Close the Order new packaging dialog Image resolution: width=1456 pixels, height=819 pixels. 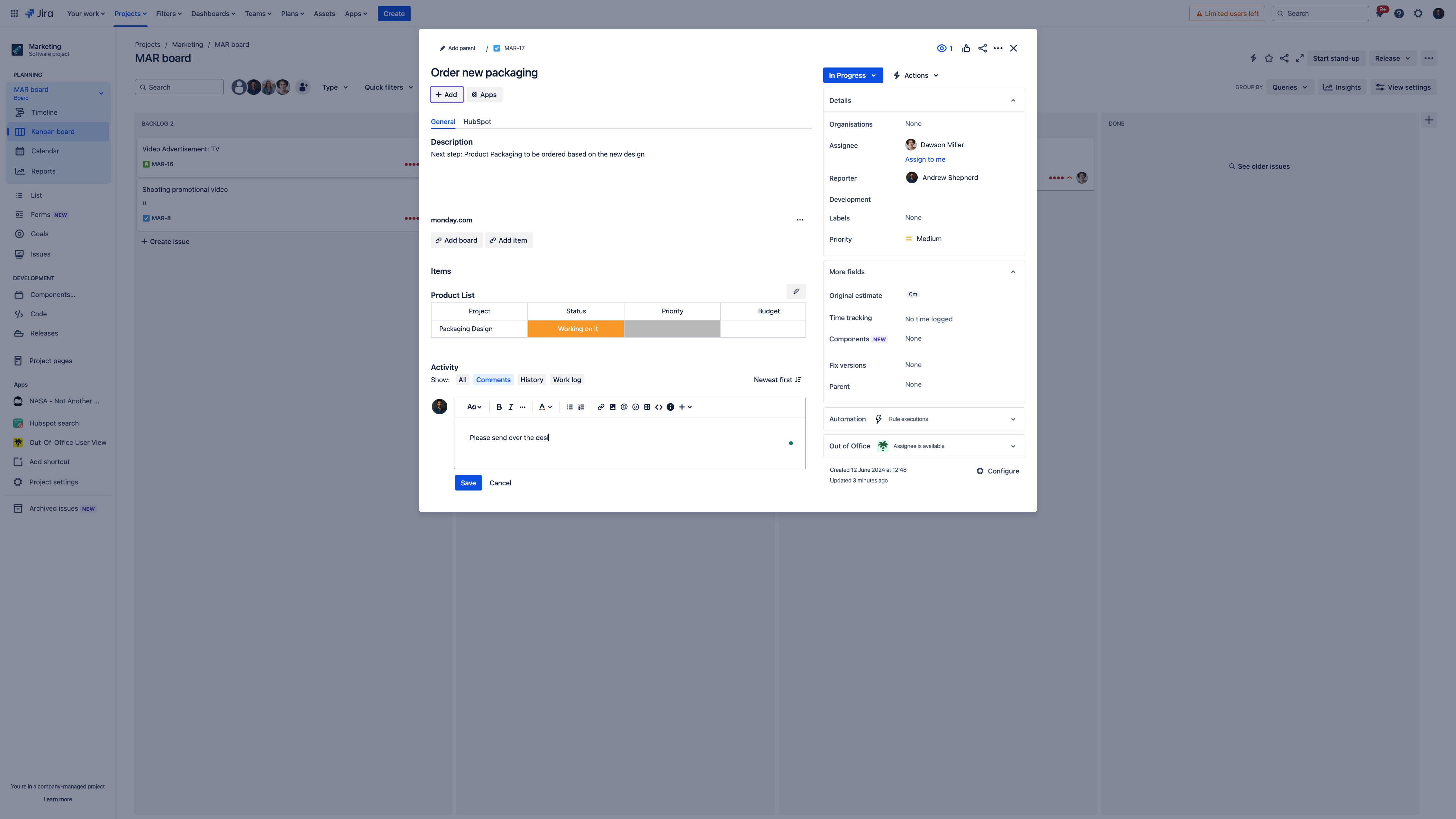[1014, 48]
